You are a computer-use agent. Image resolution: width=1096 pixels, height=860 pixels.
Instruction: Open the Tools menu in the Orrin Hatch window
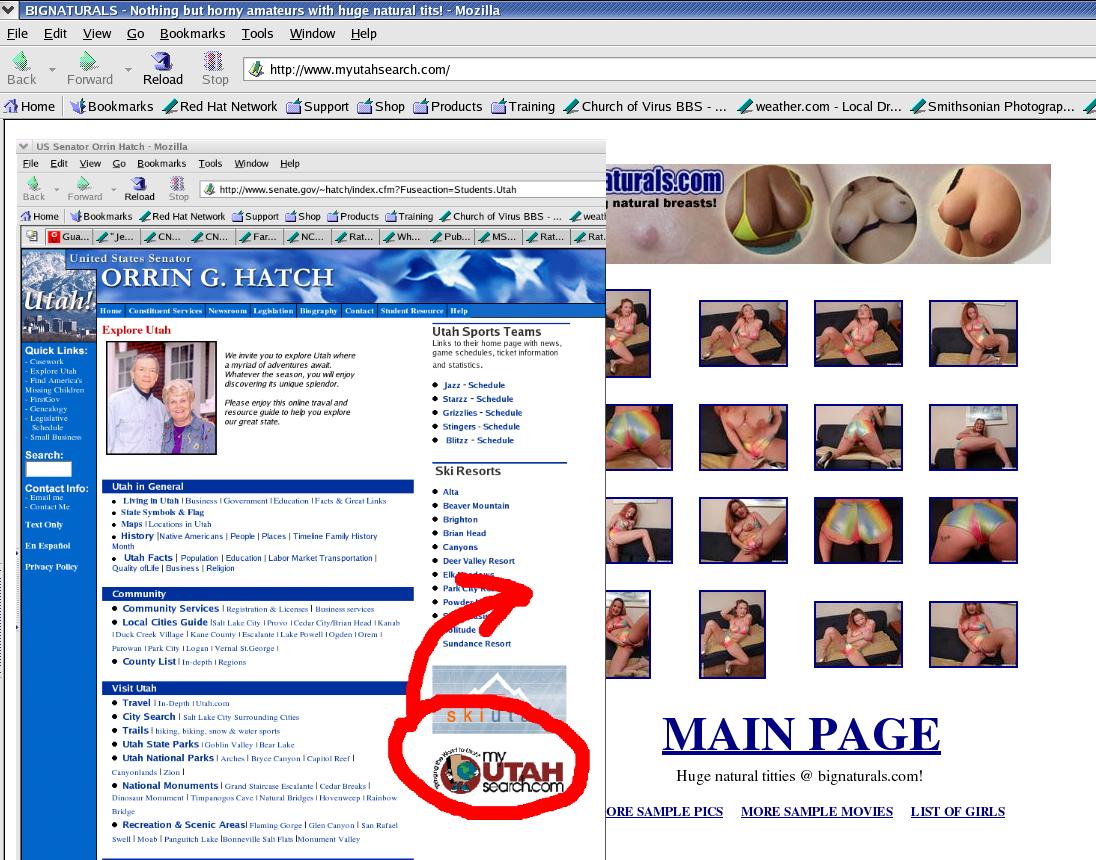210,163
